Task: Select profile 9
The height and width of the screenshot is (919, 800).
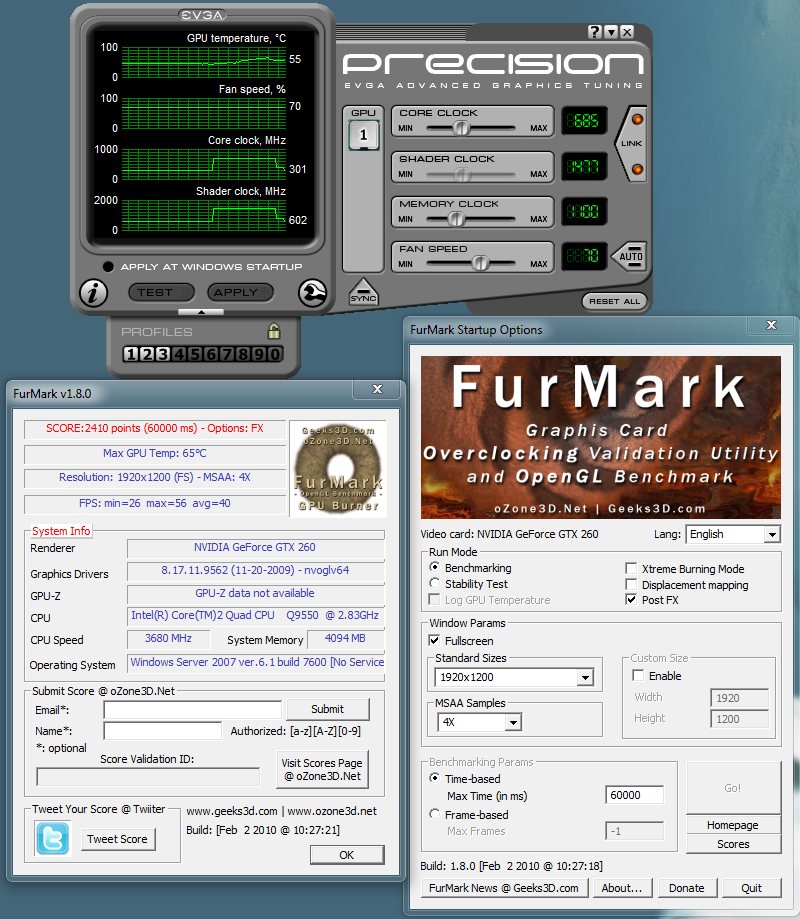Action: pos(258,354)
